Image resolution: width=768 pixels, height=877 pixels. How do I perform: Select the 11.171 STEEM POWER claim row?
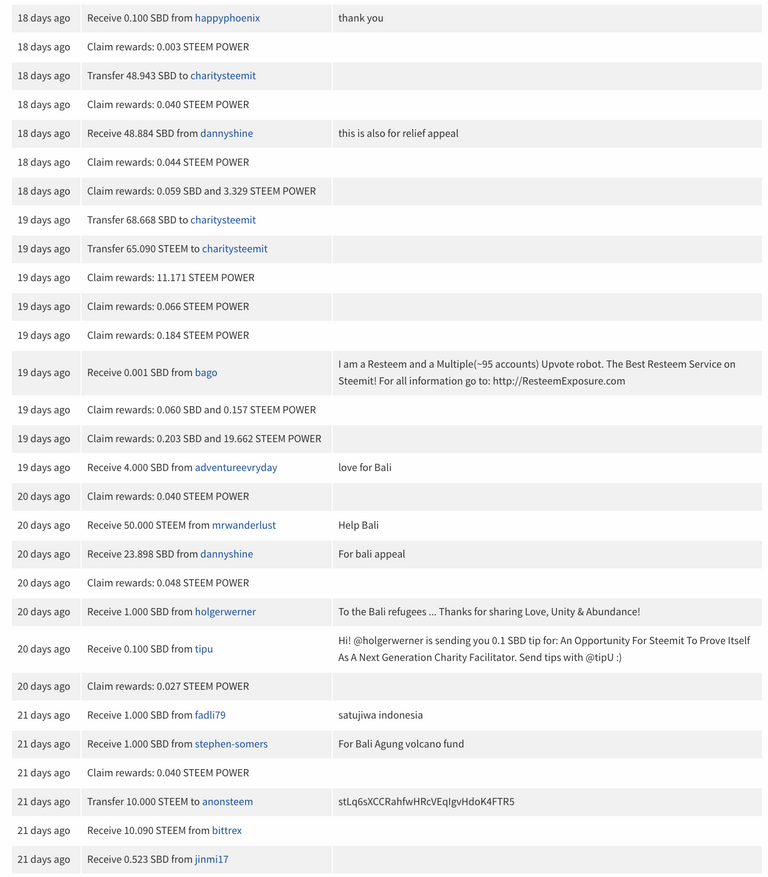pyautogui.click(x=387, y=277)
